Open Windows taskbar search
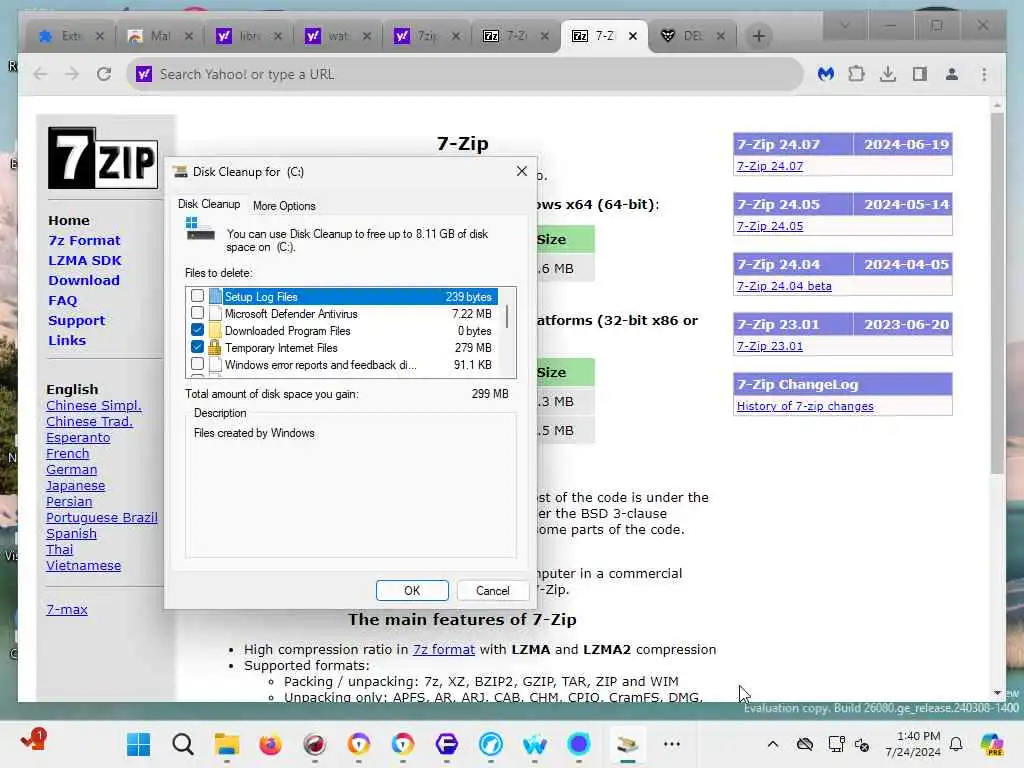The image size is (1024, 768). tap(183, 744)
